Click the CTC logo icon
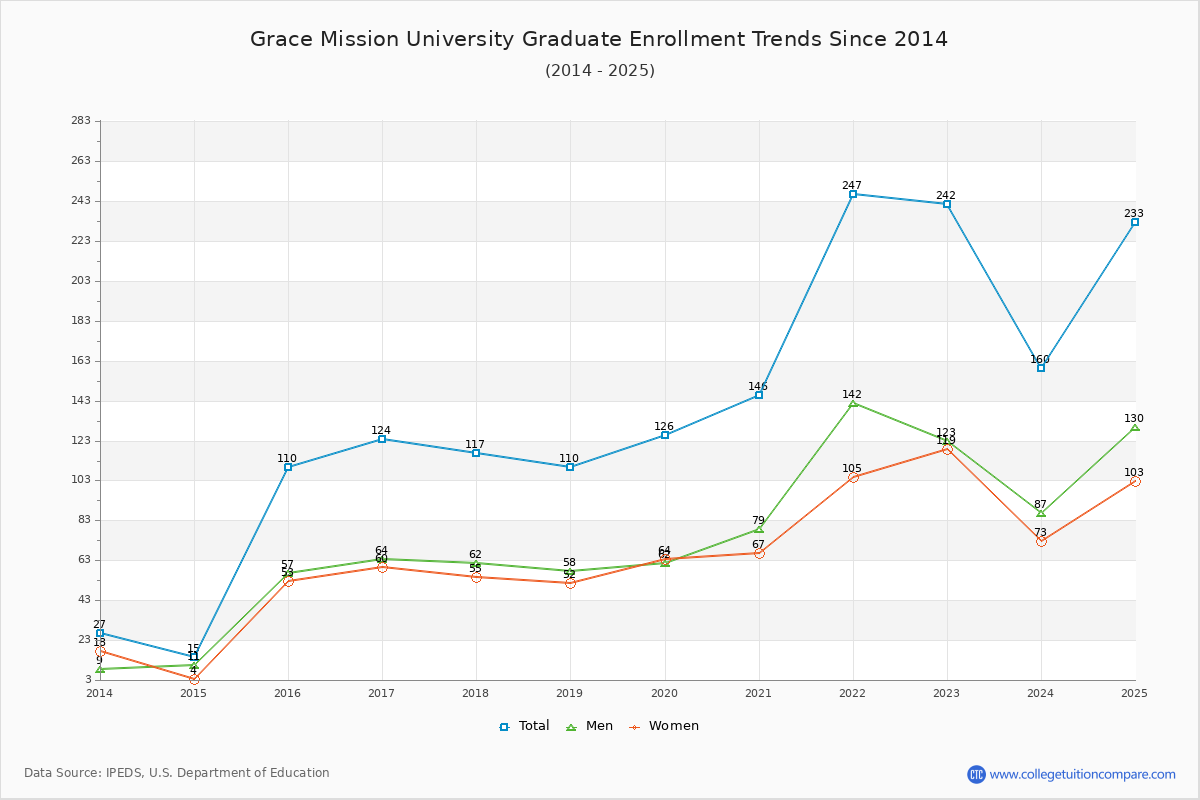 point(976,774)
